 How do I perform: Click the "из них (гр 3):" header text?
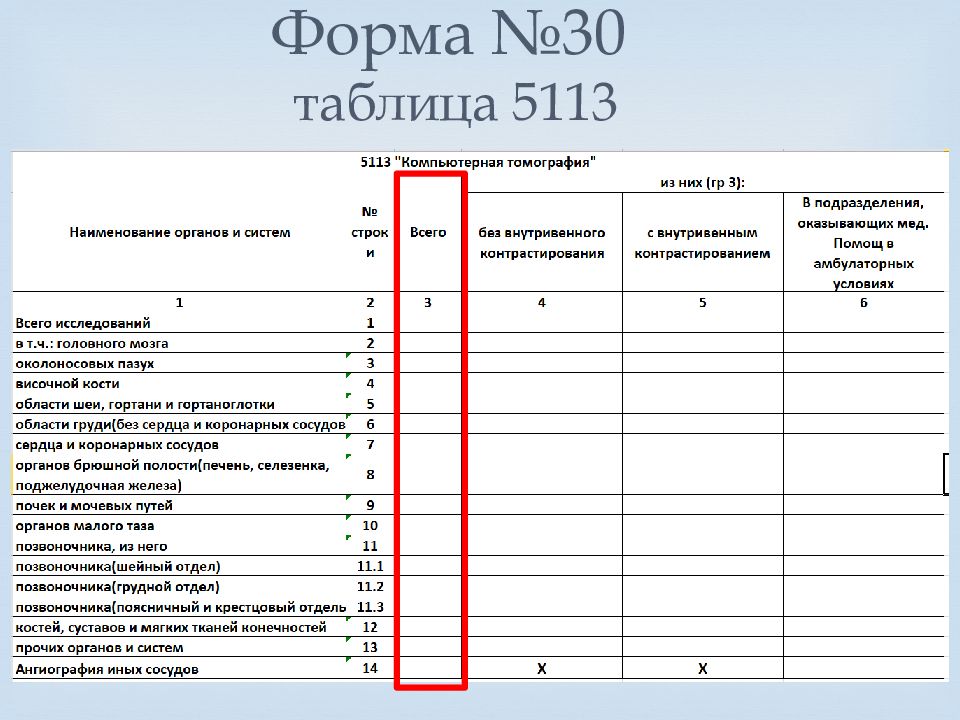click(702, 182)
